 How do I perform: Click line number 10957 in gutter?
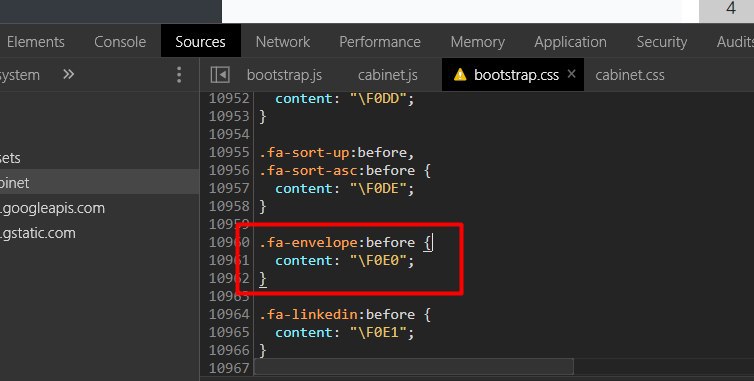[229, 188]
